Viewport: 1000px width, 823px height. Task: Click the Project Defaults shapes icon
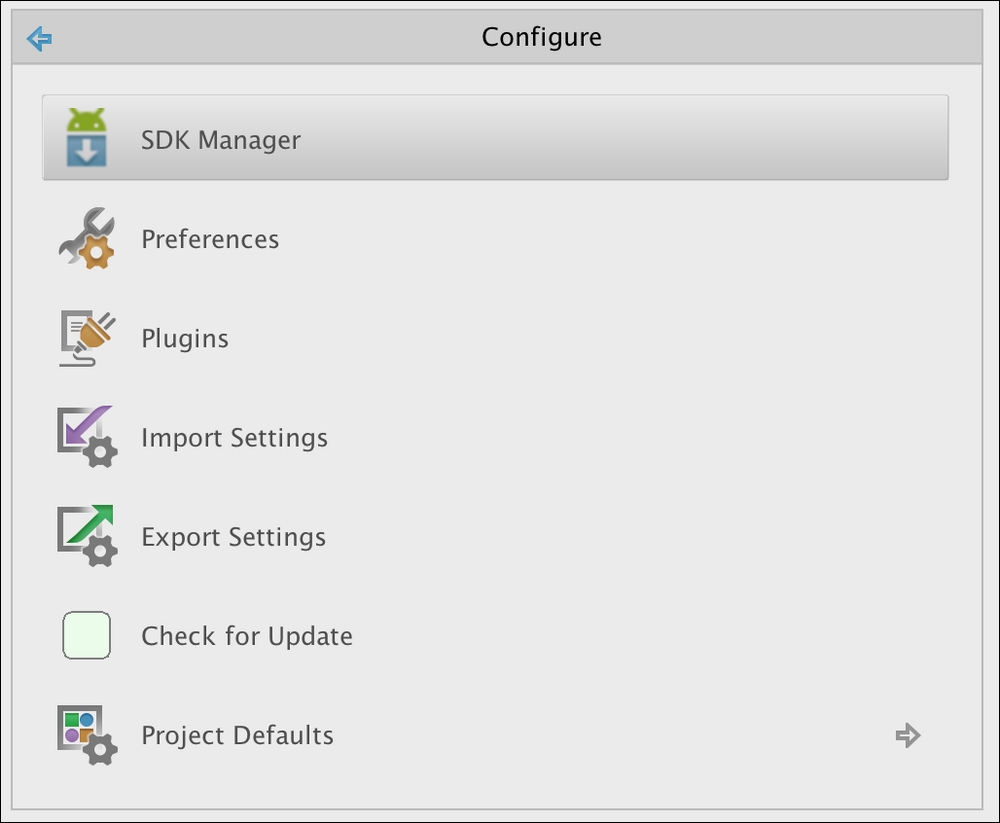tap(87, 735)
